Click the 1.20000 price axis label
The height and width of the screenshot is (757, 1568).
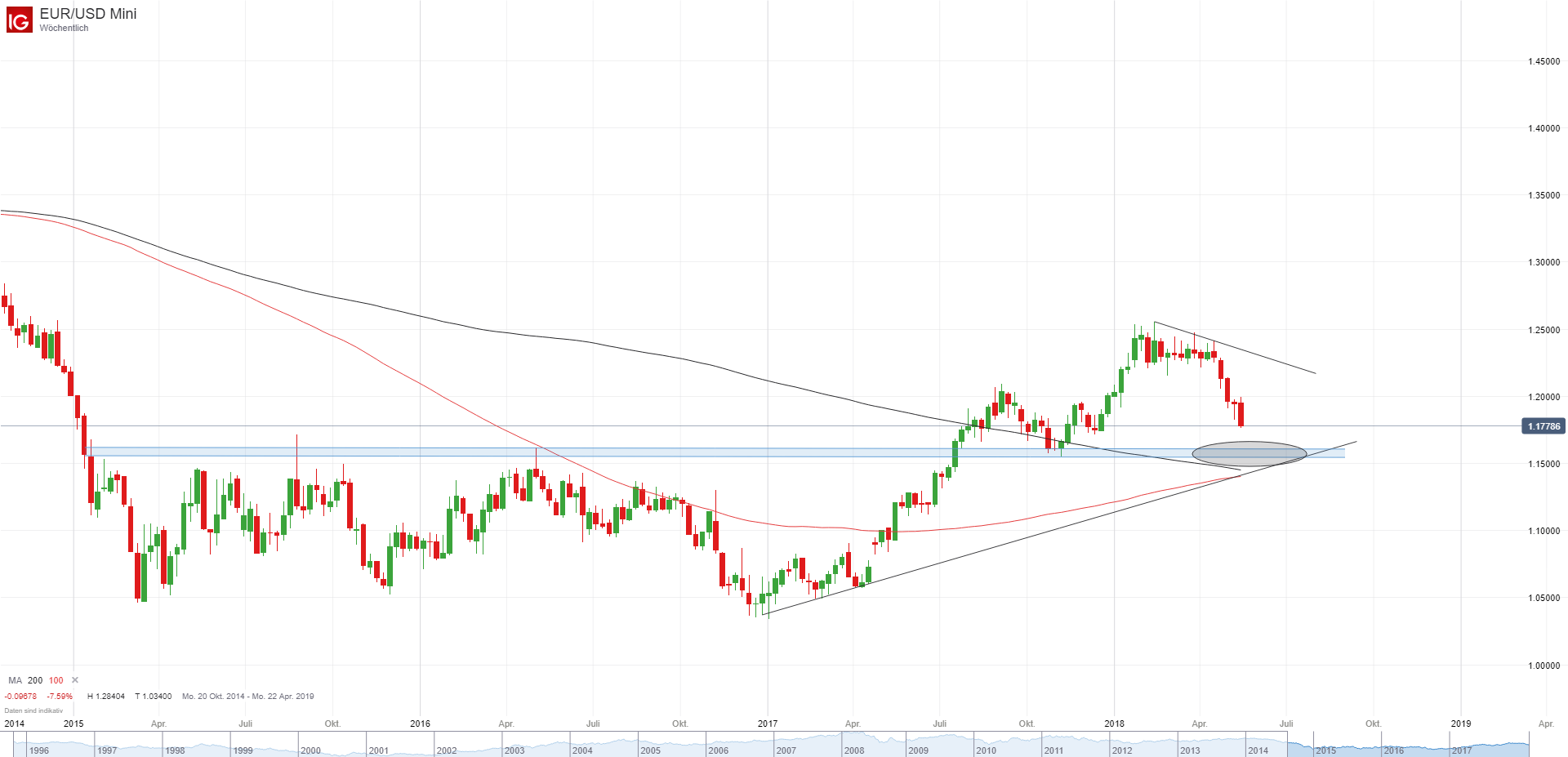pyautogui.click(x=1543, y=397)
